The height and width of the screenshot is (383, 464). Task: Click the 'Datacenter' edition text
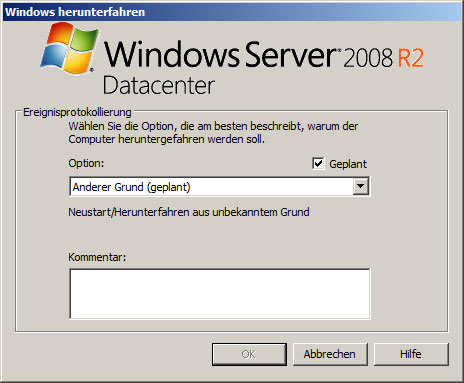click(159, 86)
